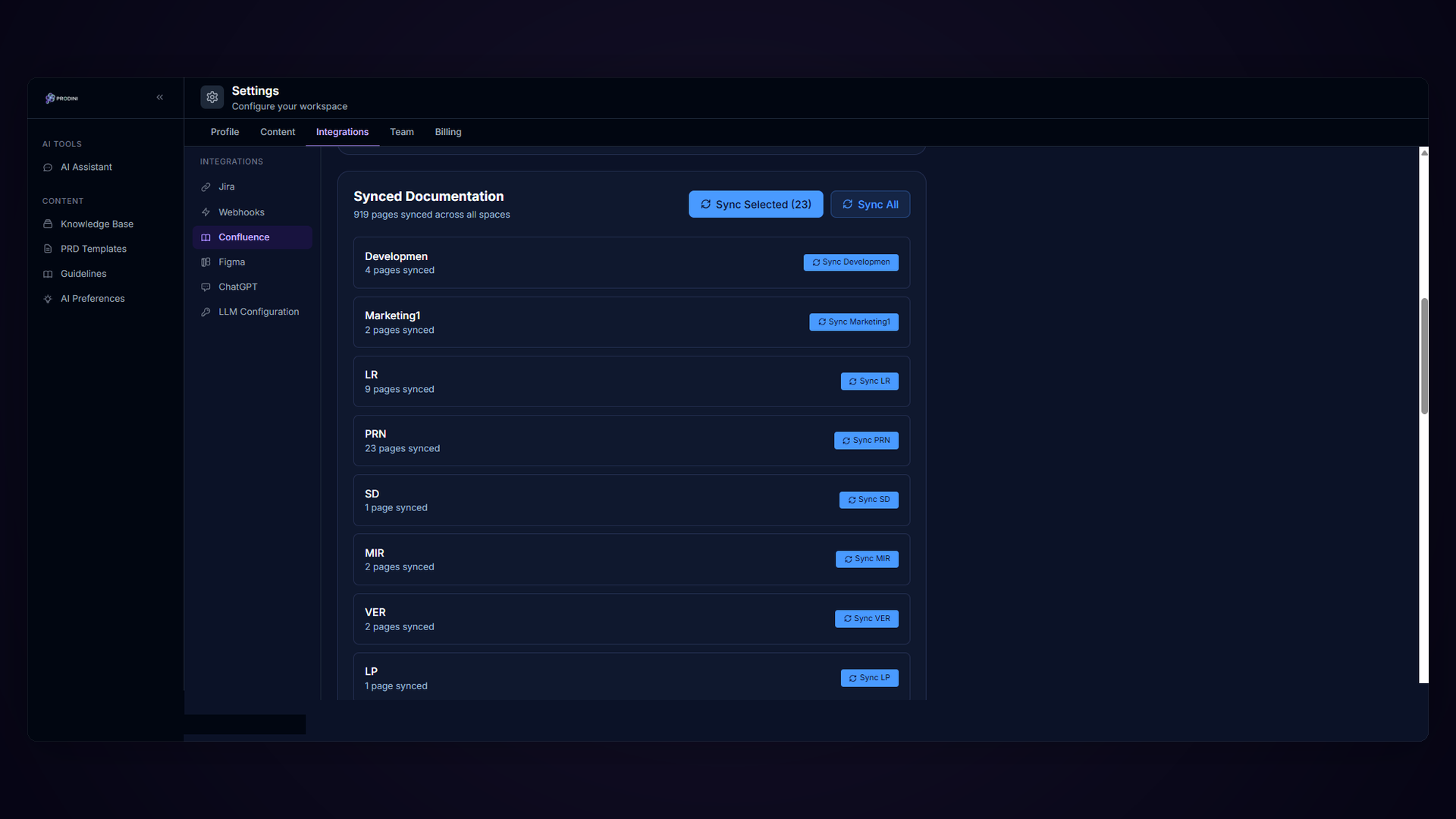Collapse the left sidebar with double-chevron icon

point(160,97)
